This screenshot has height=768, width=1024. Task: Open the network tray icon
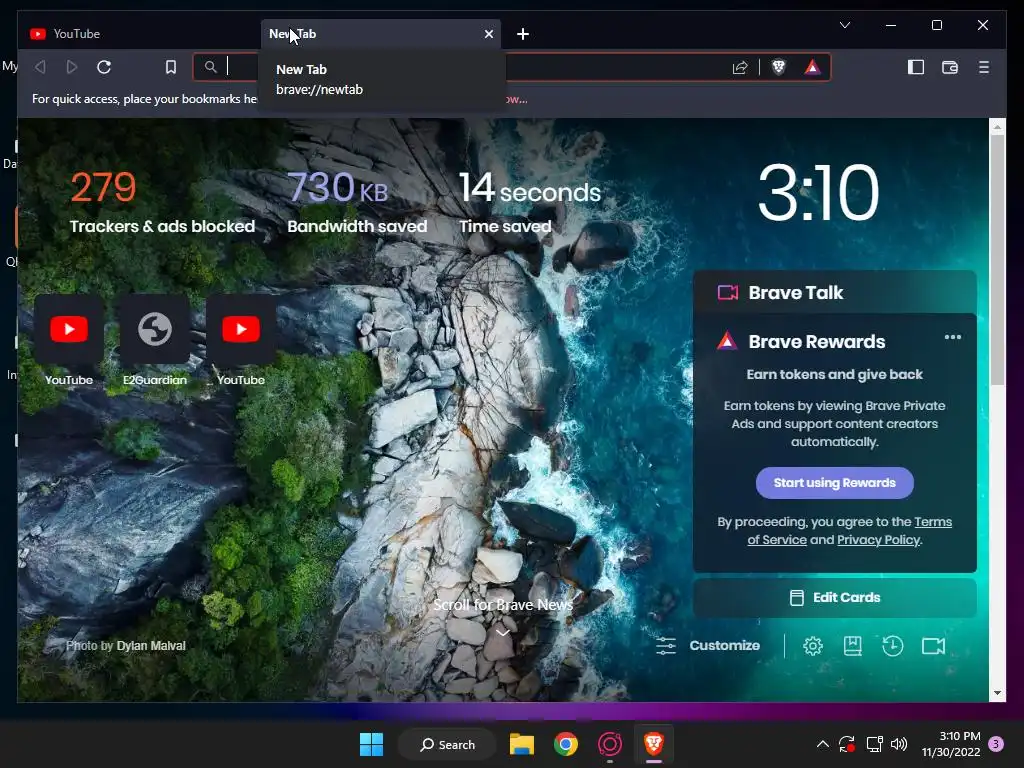(874, 744)
